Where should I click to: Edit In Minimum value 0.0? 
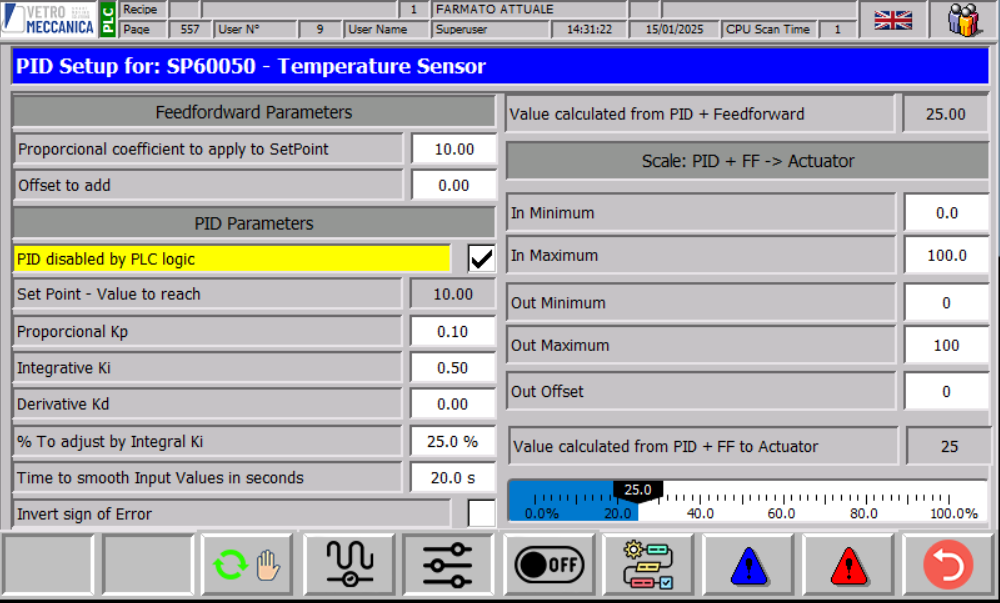[x=946, y=213]
